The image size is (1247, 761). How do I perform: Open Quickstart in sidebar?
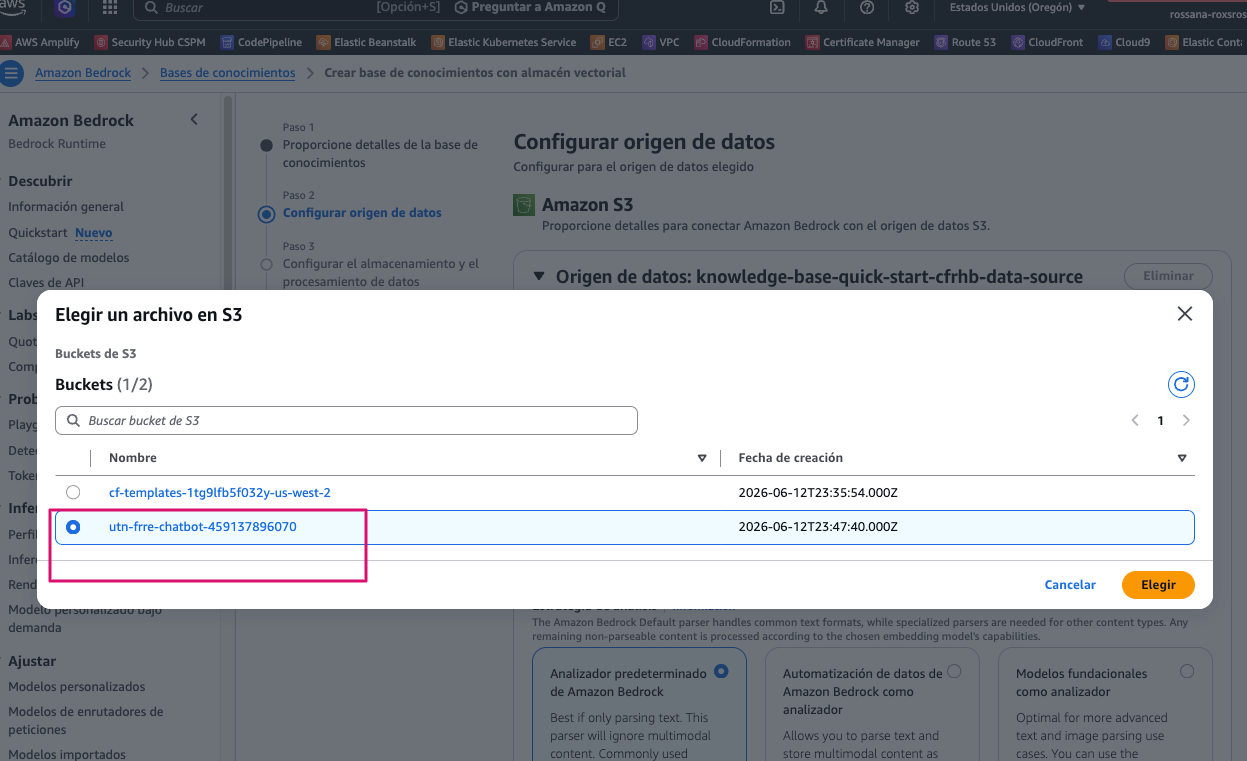(x=38, y=233)
